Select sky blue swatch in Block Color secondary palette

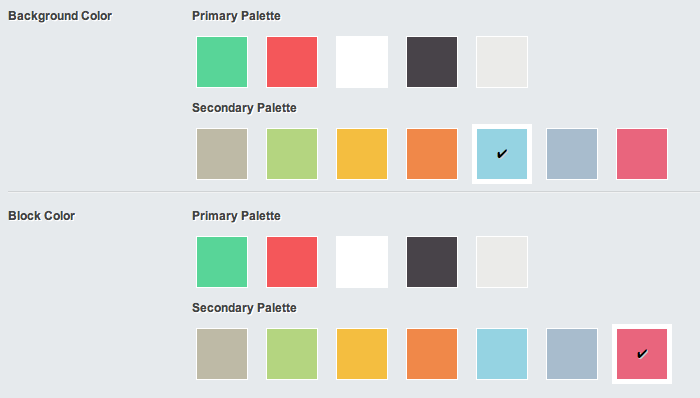coord(502,354)
